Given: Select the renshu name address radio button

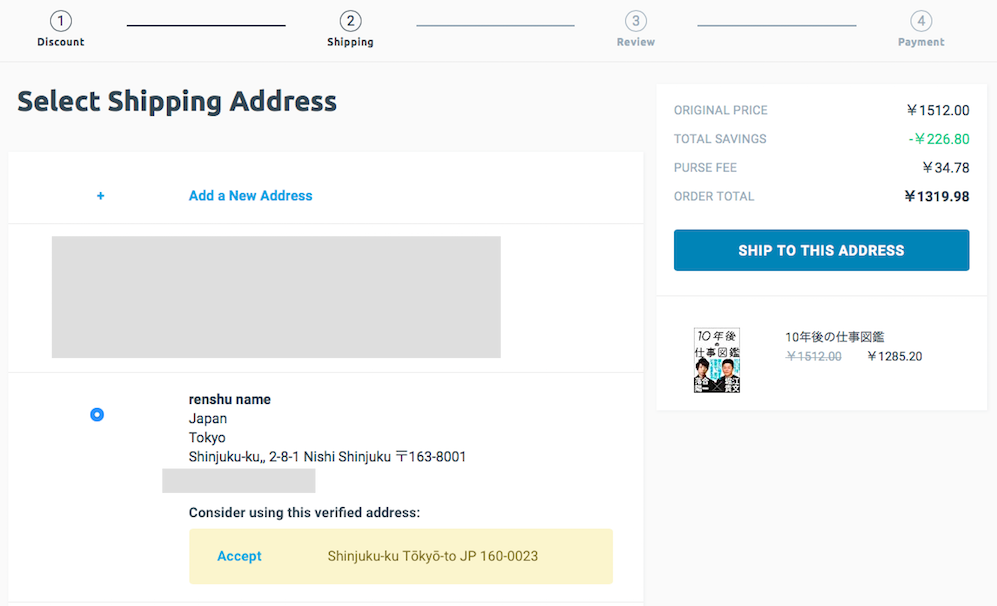Looking at the screenshot, I should click(97, 414).
